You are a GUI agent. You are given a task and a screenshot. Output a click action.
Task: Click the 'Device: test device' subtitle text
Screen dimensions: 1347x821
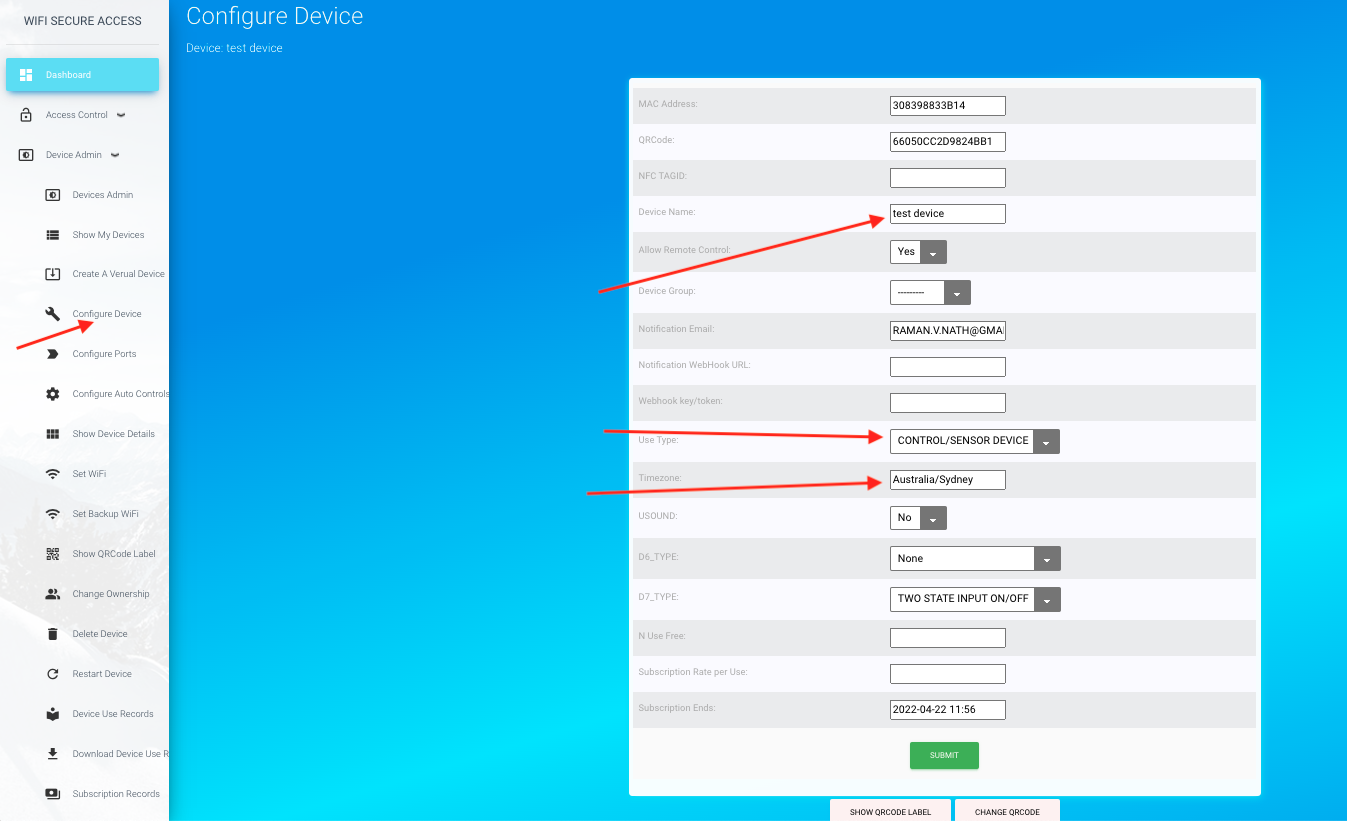(x=234, y=48)
